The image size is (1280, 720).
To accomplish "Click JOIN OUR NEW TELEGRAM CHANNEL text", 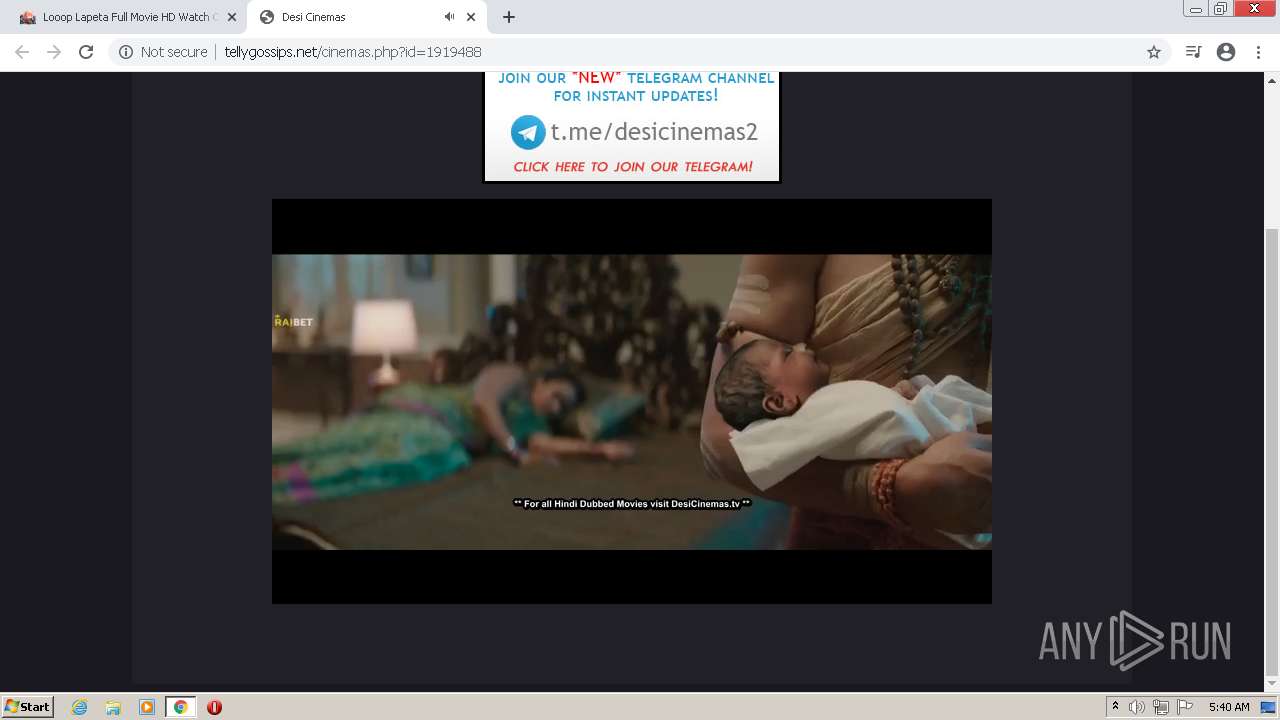I will click(636, 78).
